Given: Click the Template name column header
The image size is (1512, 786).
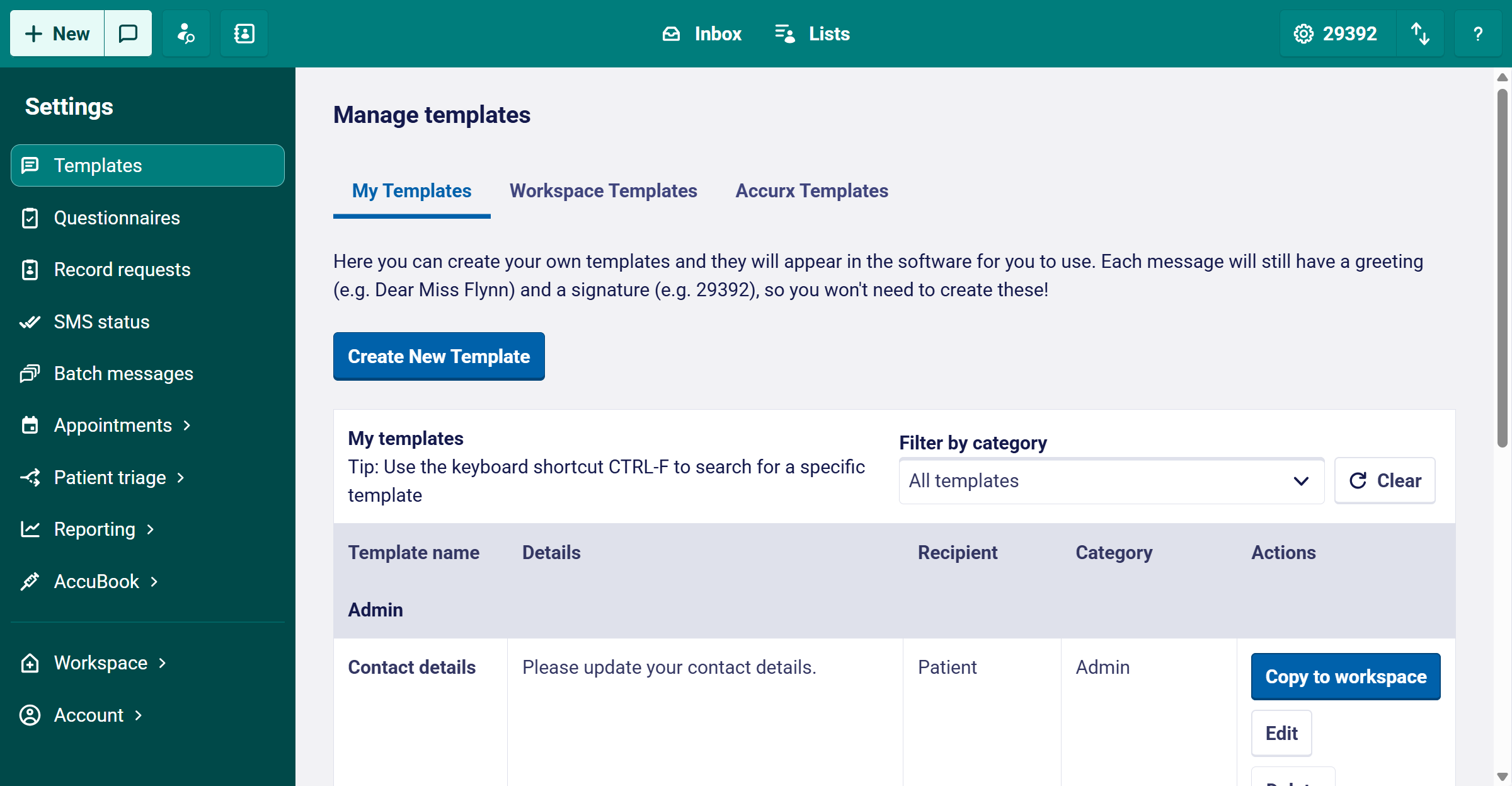Looking at the screenshot, I should 413,552.
